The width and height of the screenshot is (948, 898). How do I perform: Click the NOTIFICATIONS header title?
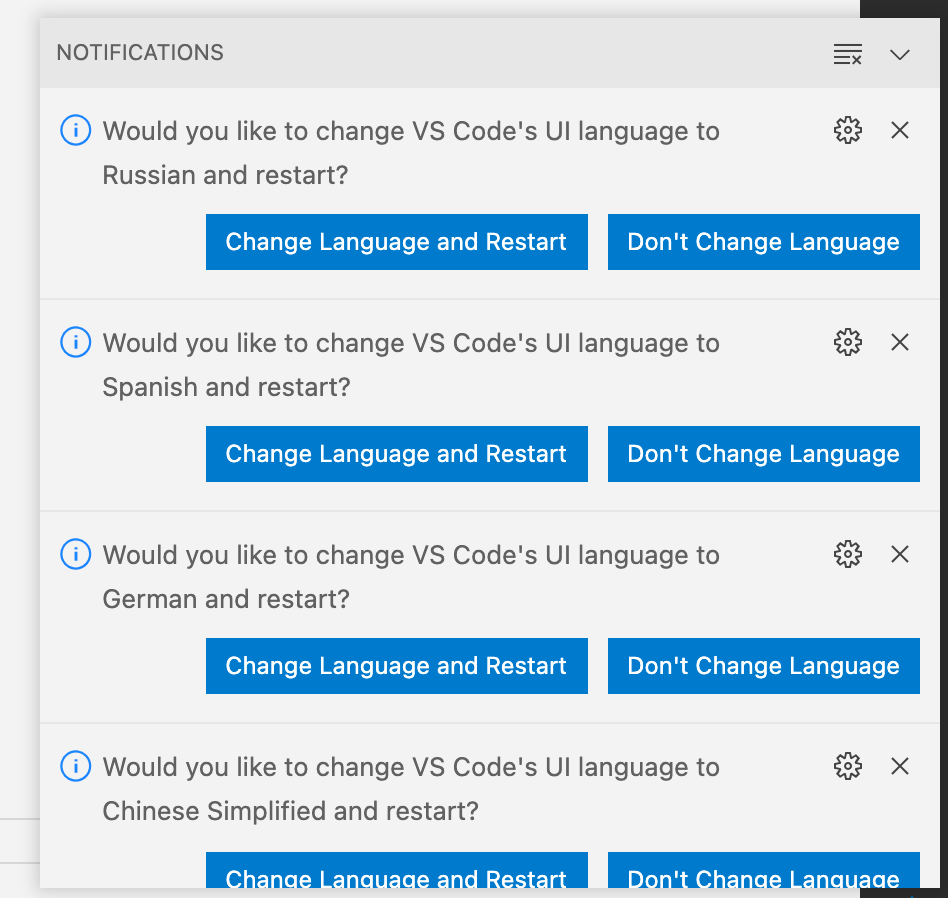(140, 53)
